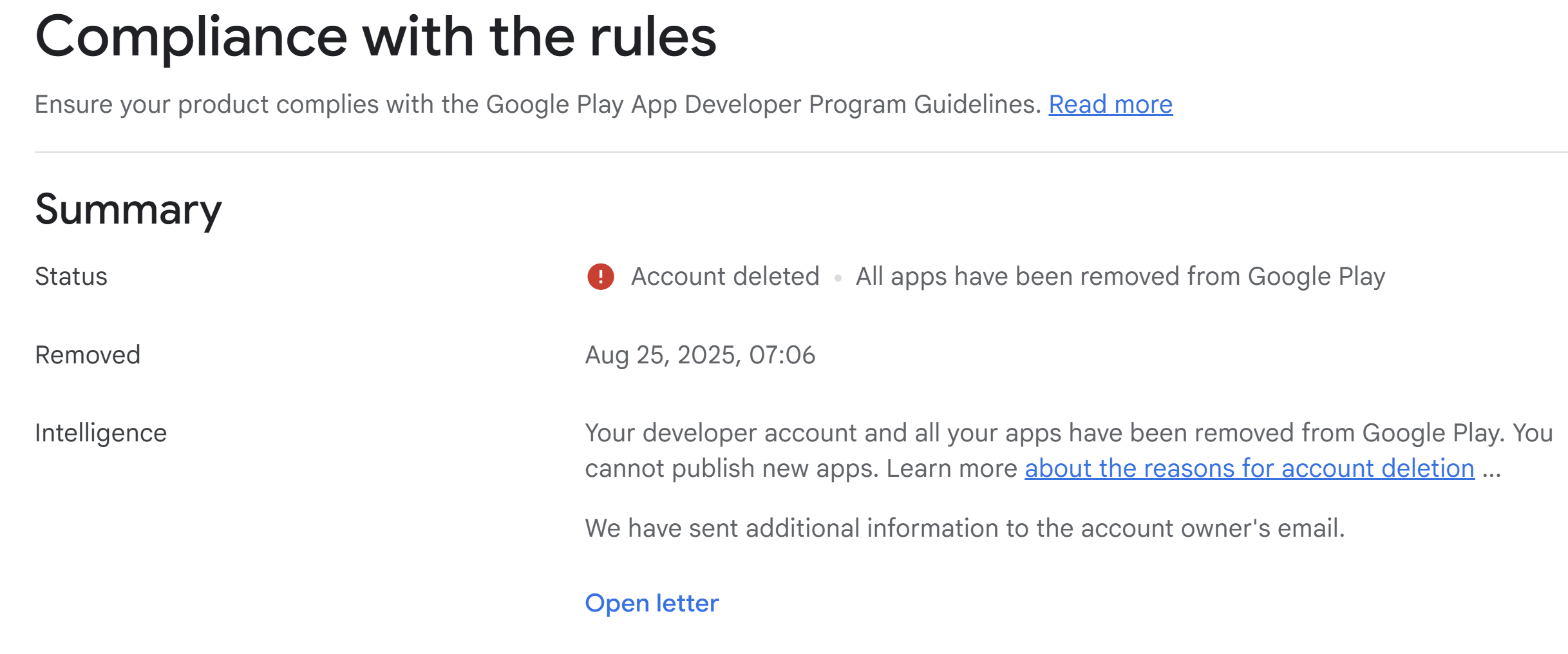This screenshot has height=654, width=1568.
Task: Click the Intelligence row label
Action: 100,433
